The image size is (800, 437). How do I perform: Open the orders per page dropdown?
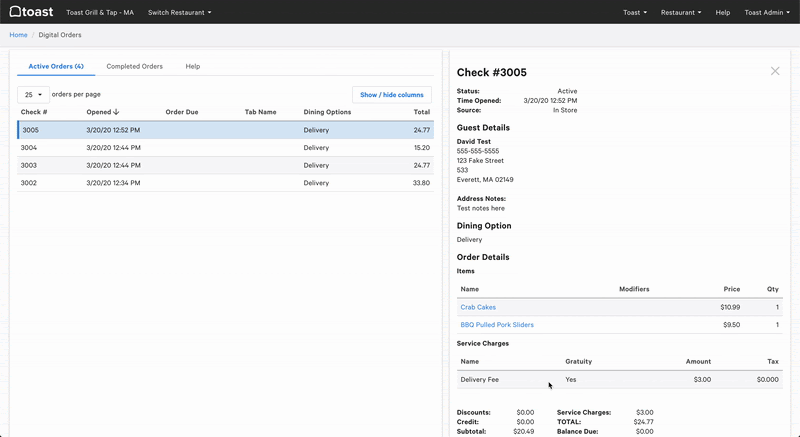(x=33, y=95)
